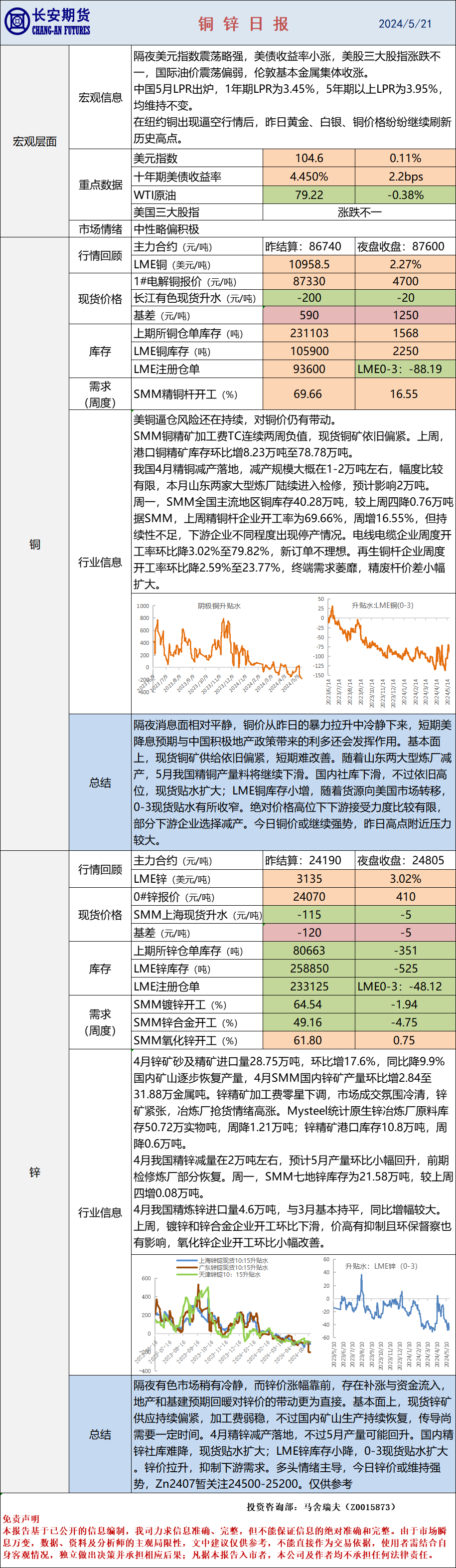Select 1#电解铜报价 change 4700
The height and width of the screenshot is (1568, 456).
pos(406,281)
